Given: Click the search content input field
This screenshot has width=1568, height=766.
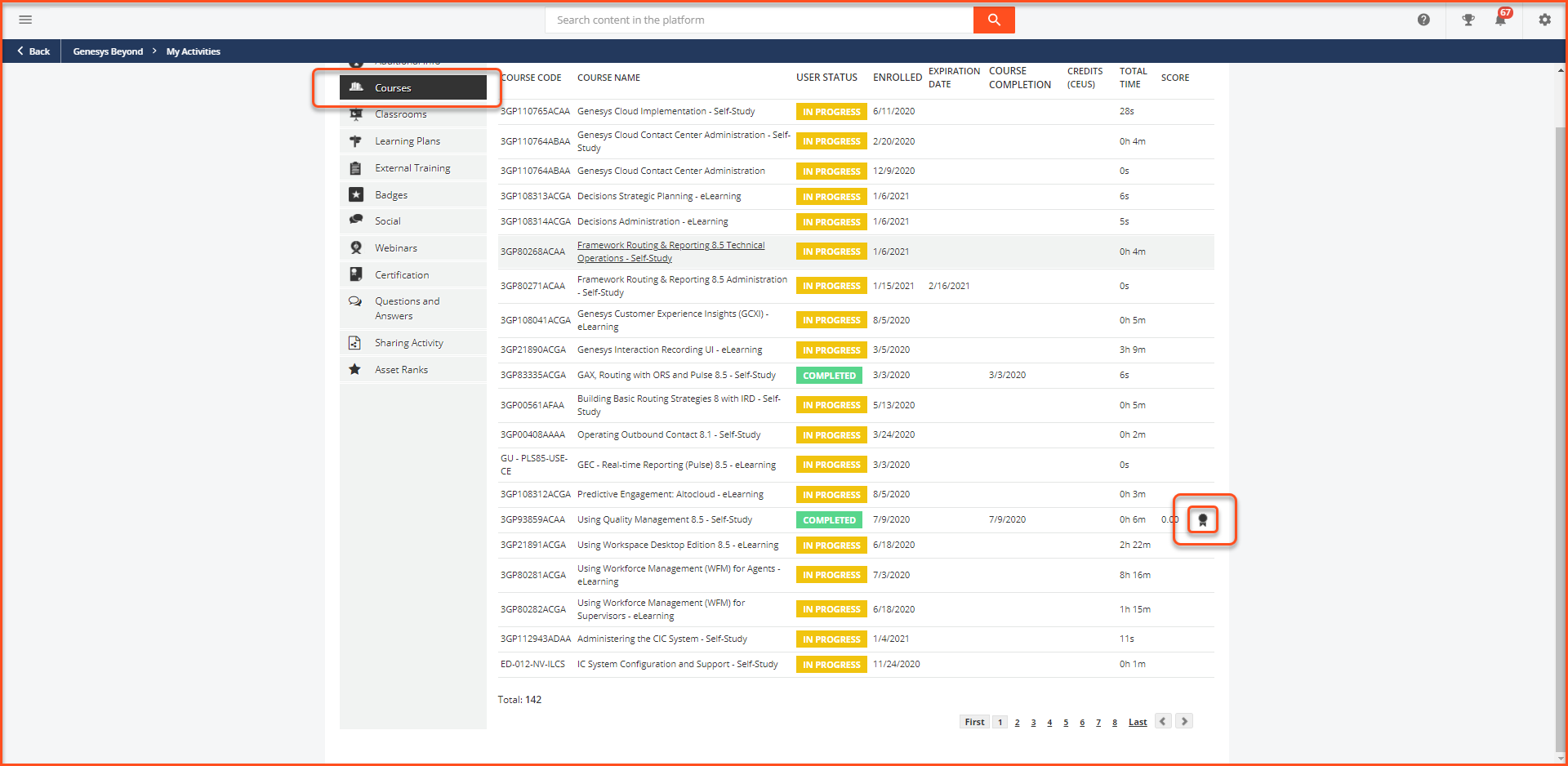Looking at the screenshot, I should 759,20.
